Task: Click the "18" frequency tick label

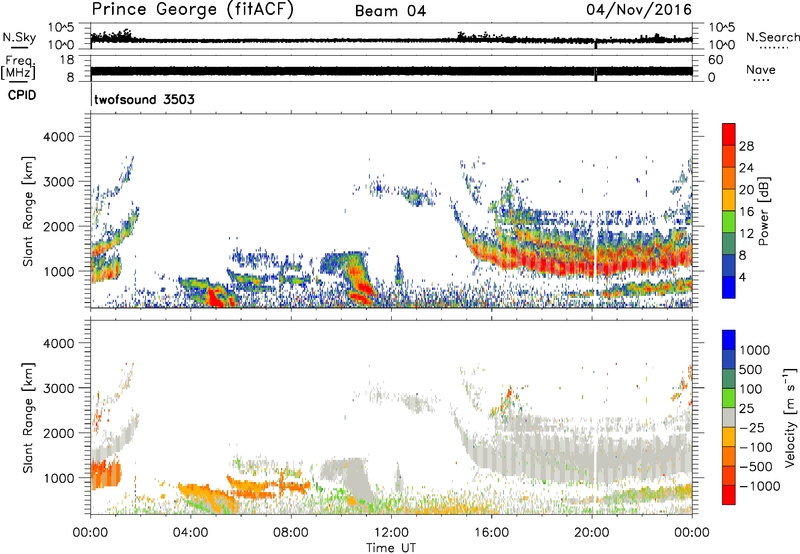Action: click(67, 60)
